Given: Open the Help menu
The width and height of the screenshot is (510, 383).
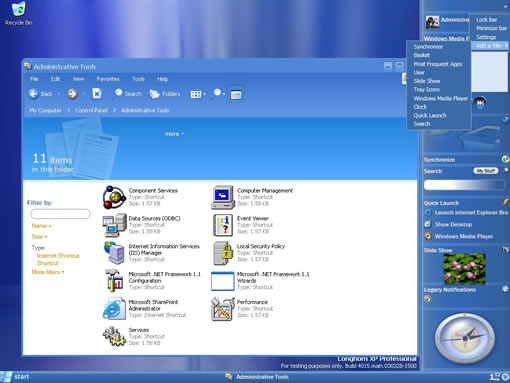Looking at the screenshot, I should 163,79.
